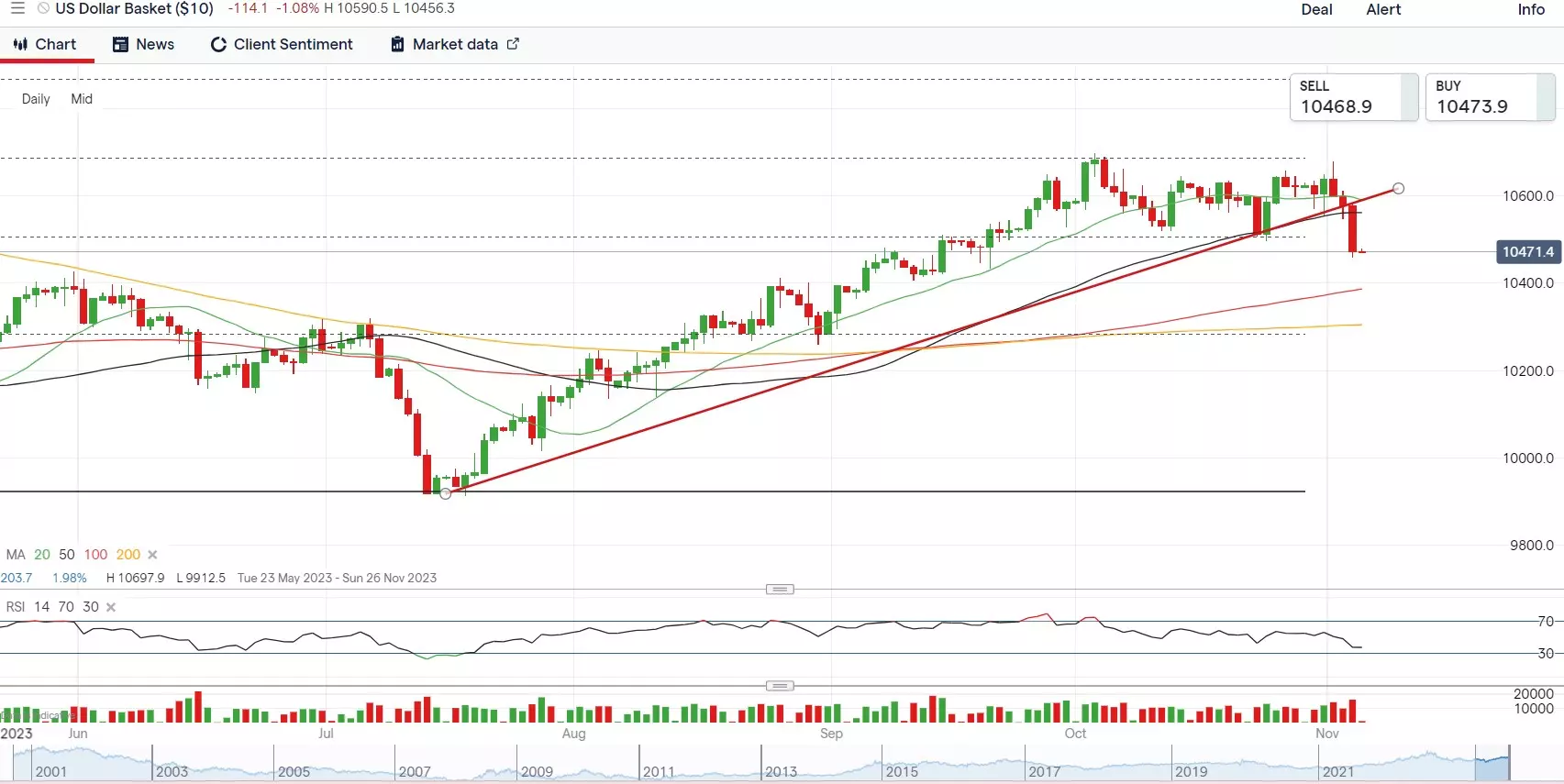Remove the RSI indicator with its X
The image size is (1564, 784).
point(111,607)
